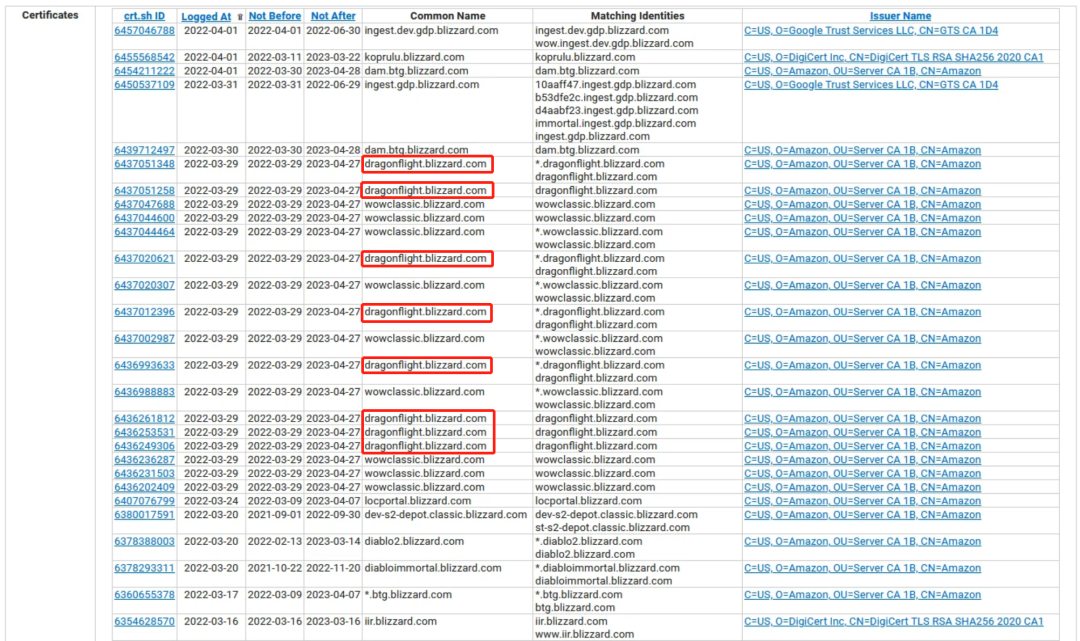Viewport: 1080px width, 641px height.
Task: Open certificate ID 6436249306
Action: (x=145, y=446)
